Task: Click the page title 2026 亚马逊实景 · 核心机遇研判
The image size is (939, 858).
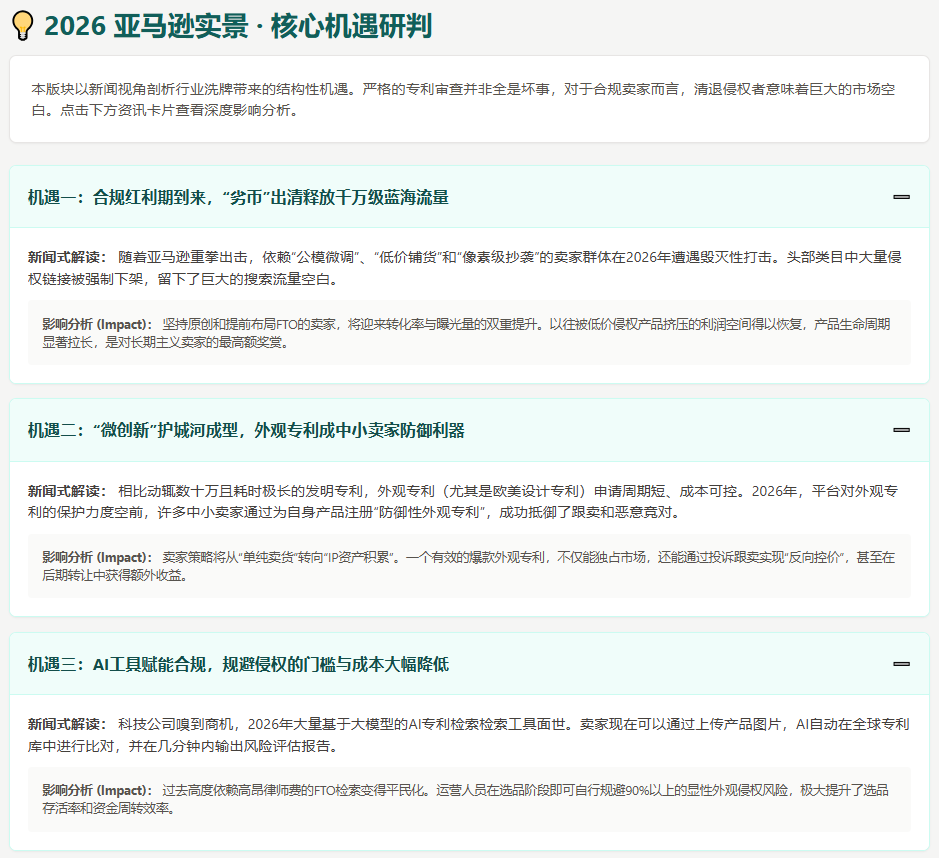Action: coord(238,26)
